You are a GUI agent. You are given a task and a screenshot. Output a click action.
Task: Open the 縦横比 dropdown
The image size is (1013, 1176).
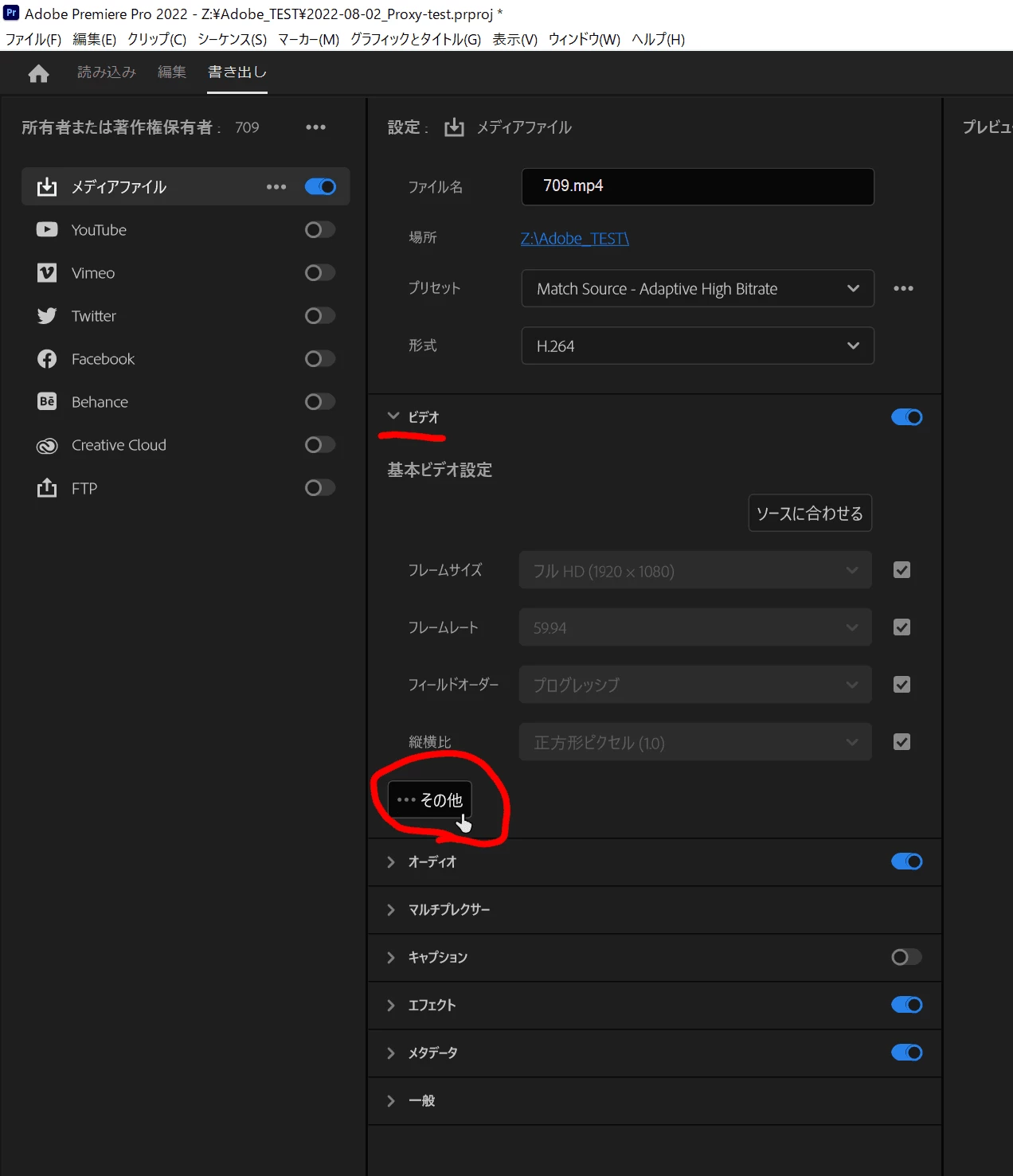[x=695, y=742]
